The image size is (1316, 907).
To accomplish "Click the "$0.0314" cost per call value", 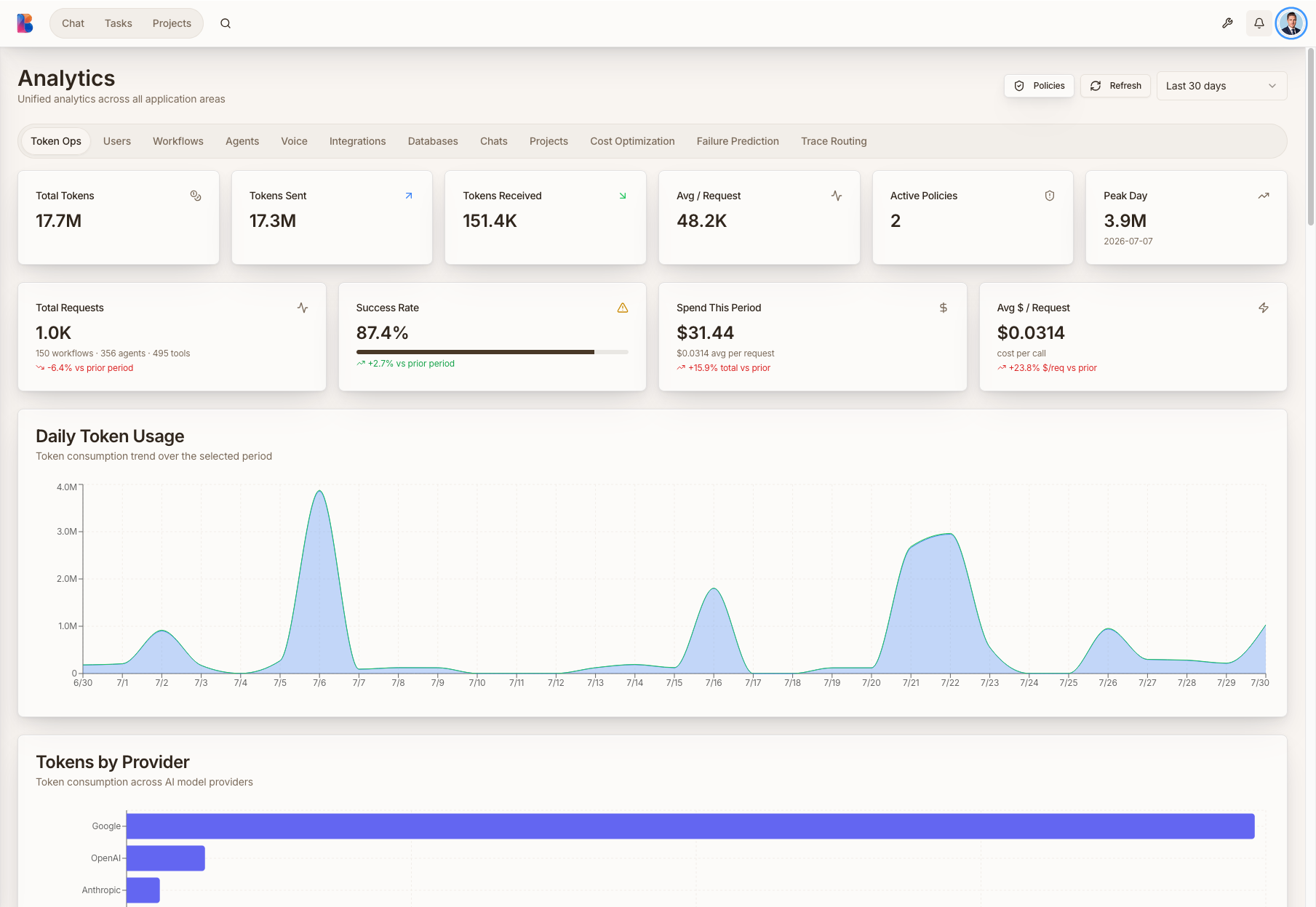I will 1031,333.
